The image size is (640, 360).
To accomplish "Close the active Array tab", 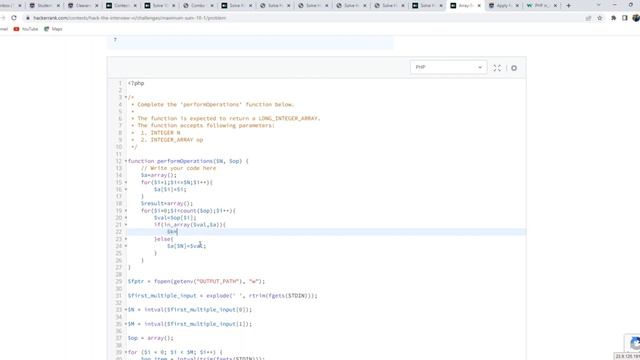I will coord(479,6).
